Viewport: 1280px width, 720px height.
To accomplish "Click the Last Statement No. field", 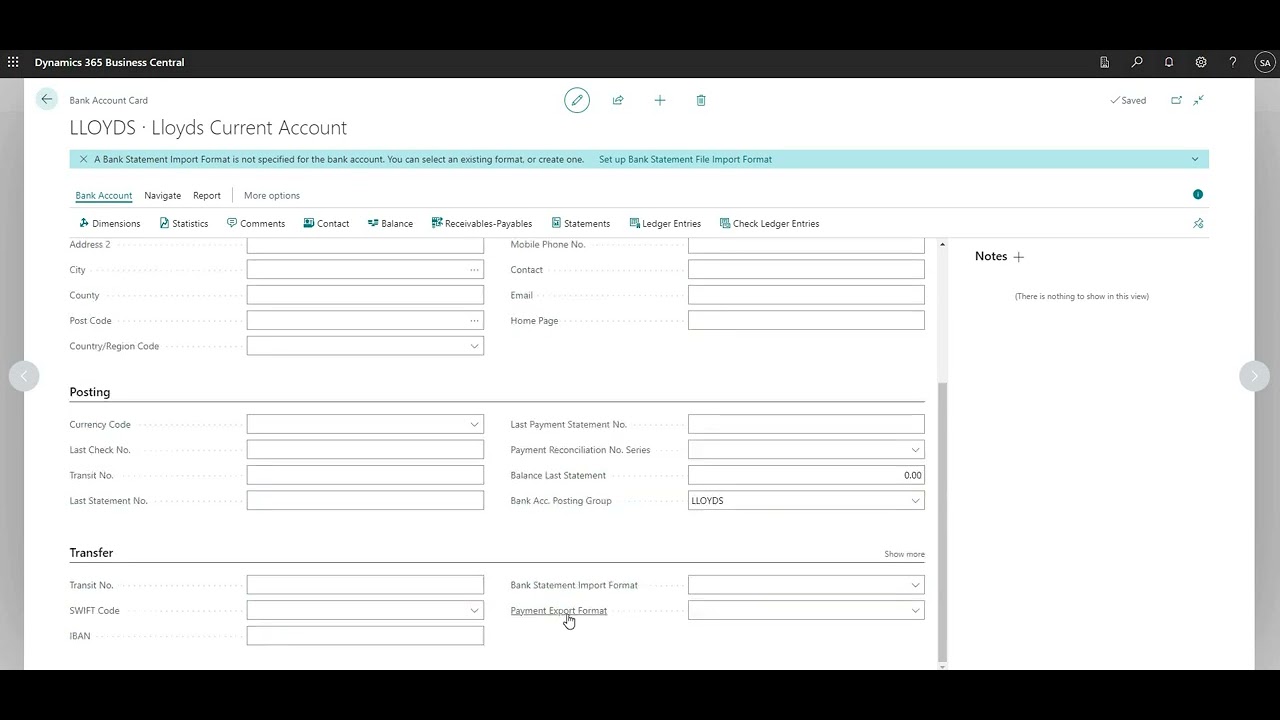I will tap(365, 501).
